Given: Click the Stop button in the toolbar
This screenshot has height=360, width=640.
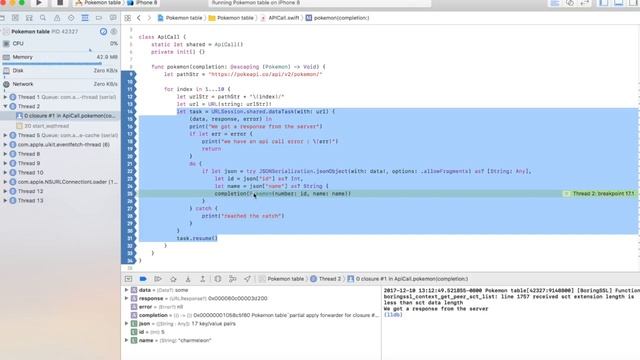Looking at the screenshot, I should pos(60,2).
